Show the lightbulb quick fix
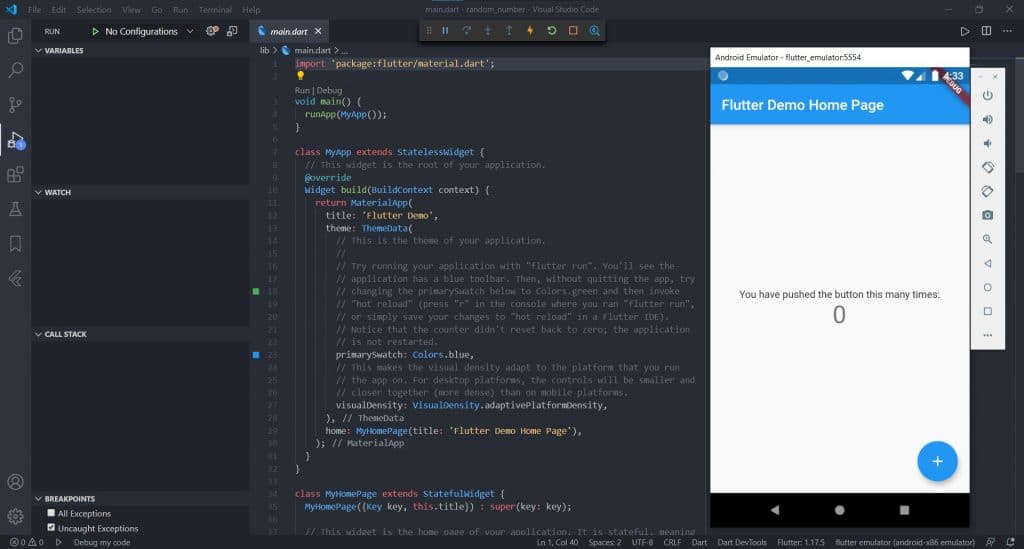 300,76
